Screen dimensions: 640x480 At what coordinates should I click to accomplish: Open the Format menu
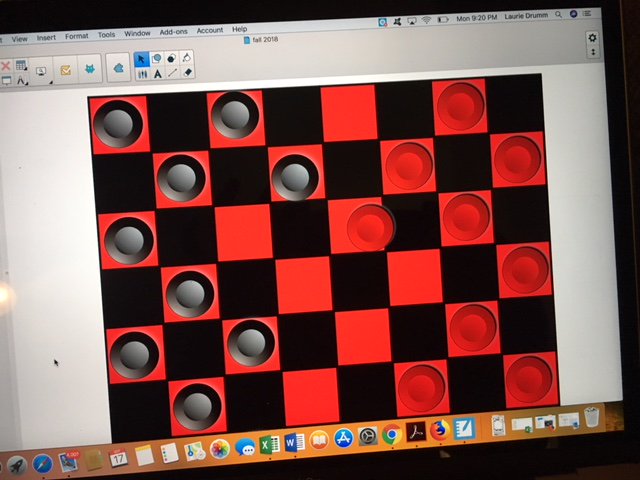(77, 36)
